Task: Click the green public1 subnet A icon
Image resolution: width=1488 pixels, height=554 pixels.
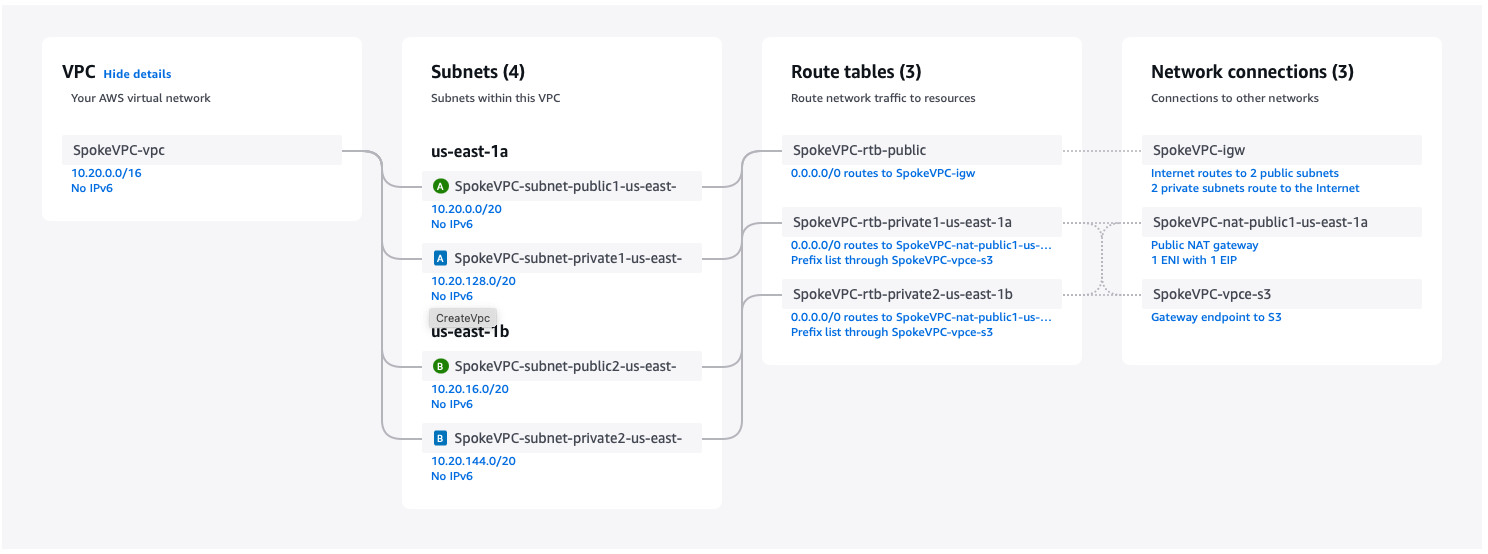Action: pyautogui.click(x=440, y=186)
